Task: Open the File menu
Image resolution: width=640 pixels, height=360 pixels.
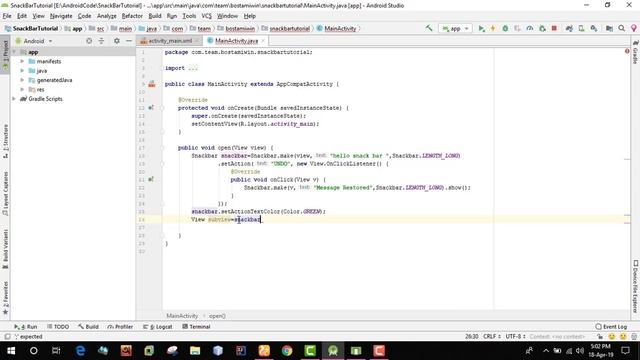Action: tap(7, 16)
